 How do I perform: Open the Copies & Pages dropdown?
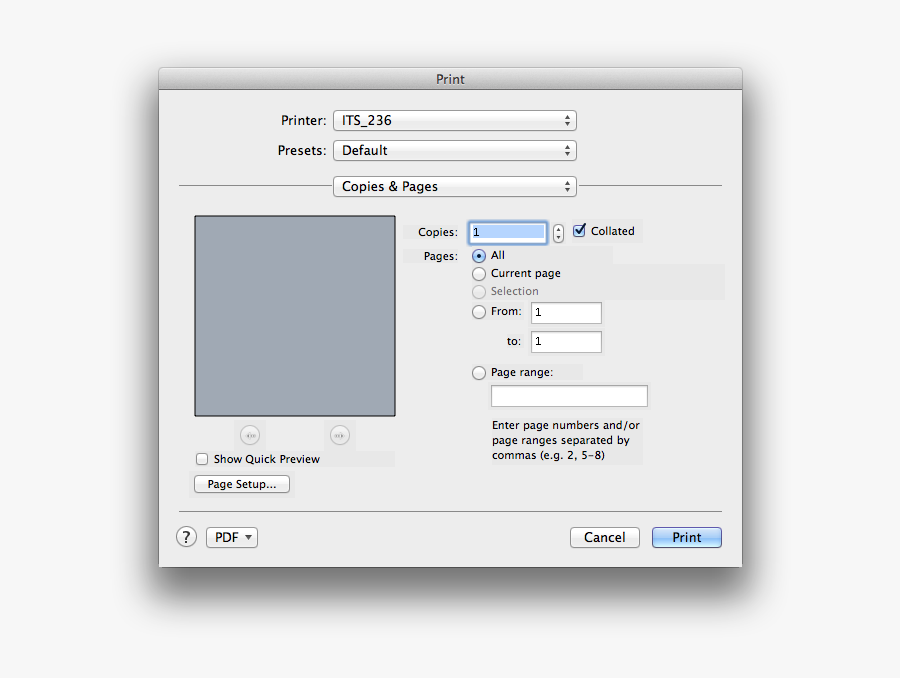(455, 187)
